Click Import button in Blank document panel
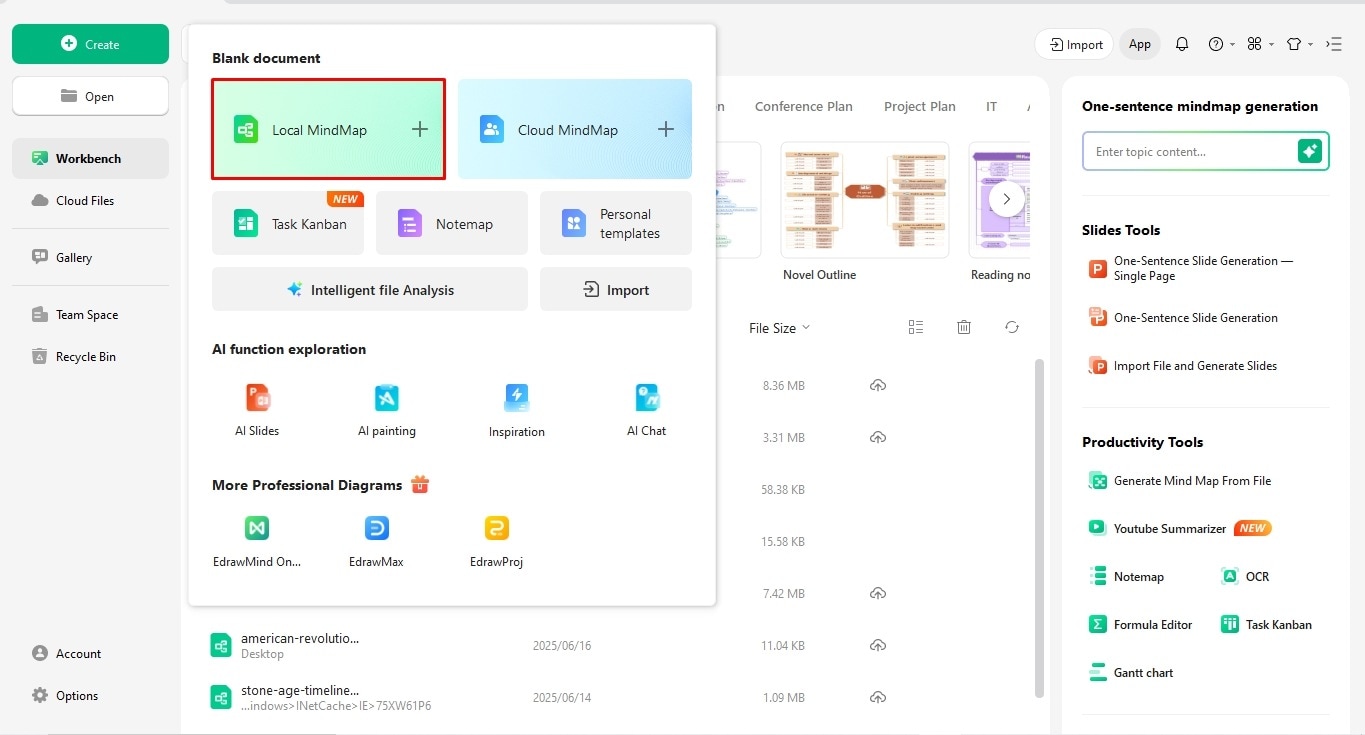Screen dimensions: 1365x735 point(616,289)
